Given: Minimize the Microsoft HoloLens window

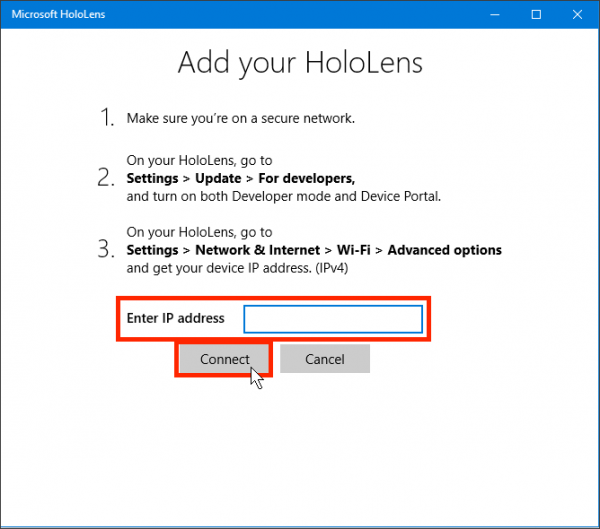Looking at the screenshot, I should [495, 15].
